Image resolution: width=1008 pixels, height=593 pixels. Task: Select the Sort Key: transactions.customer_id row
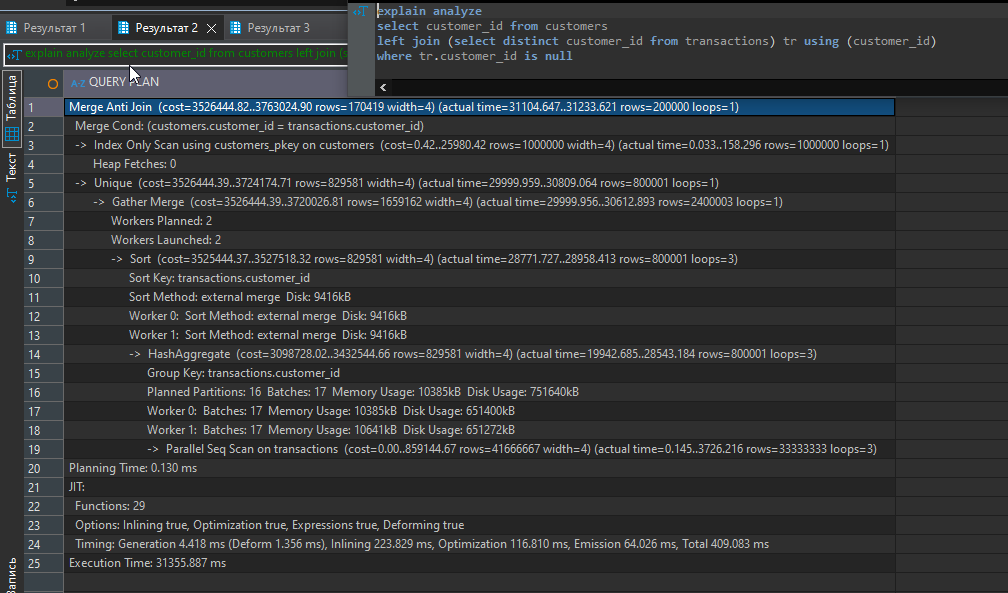pos(479,278)
